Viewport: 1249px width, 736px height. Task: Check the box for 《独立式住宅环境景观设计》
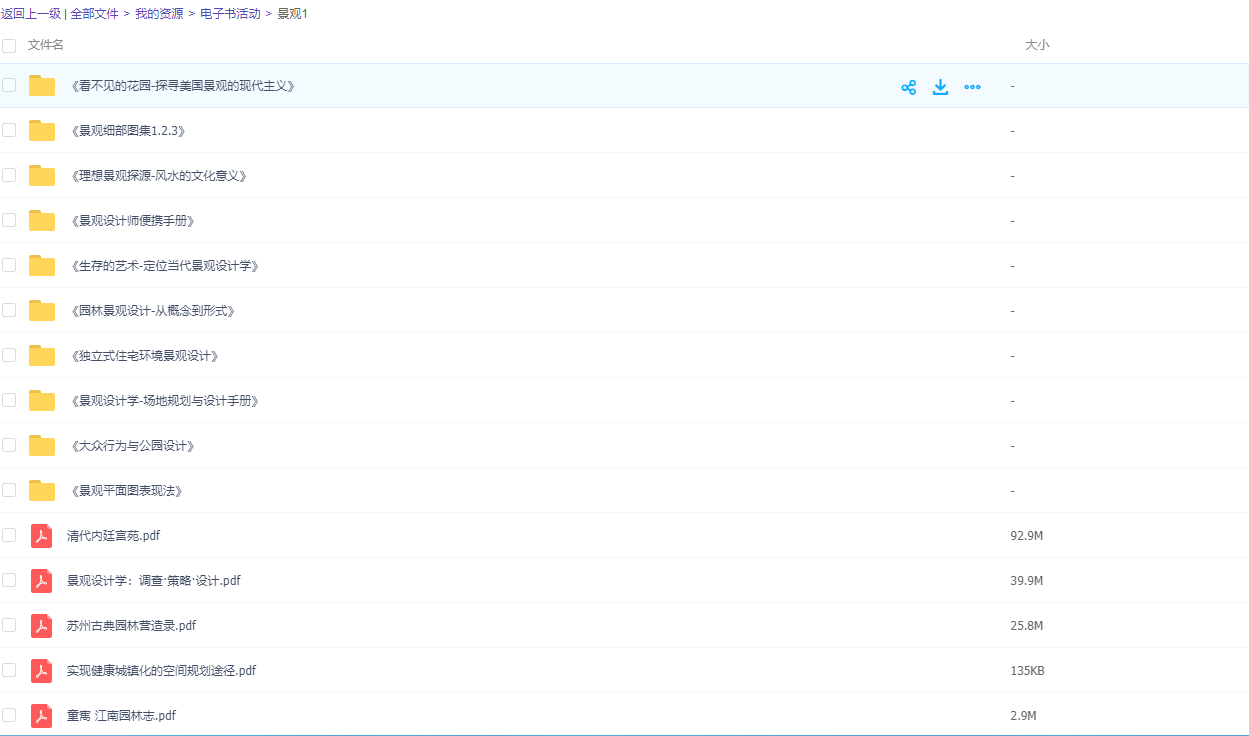9,355
